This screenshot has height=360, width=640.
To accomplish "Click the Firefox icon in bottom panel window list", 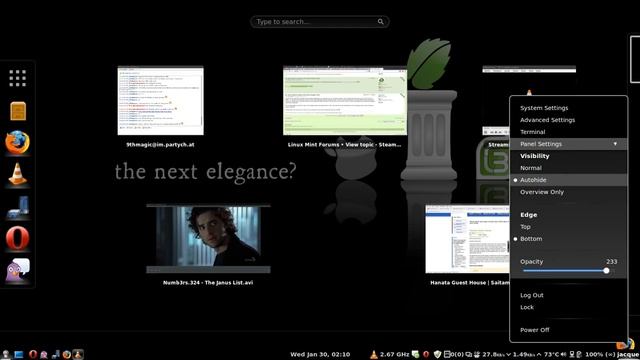I will 67,355.
